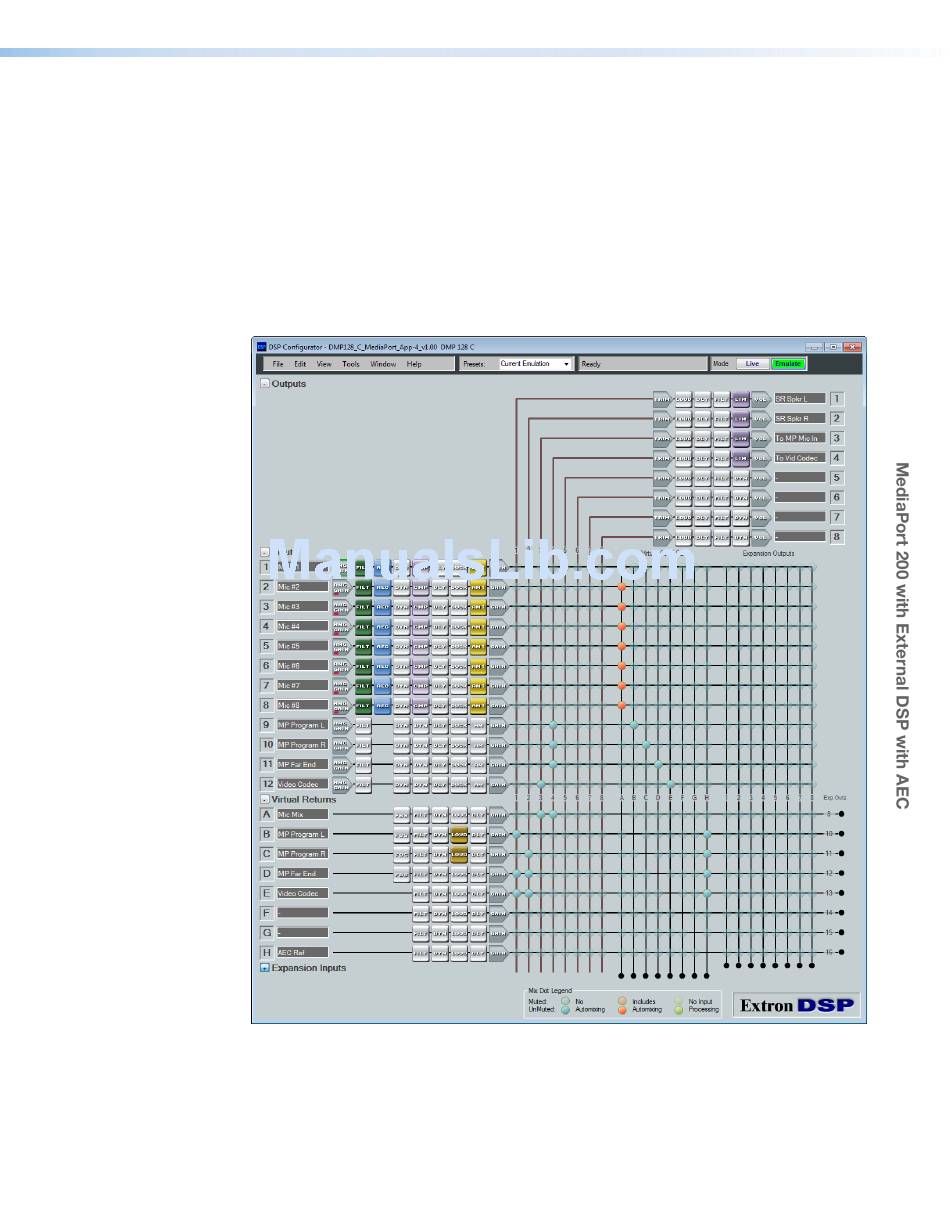Open the FILT block on Mic #2
This screenshot has width=950, height=1229.
[x=363, y=587]
